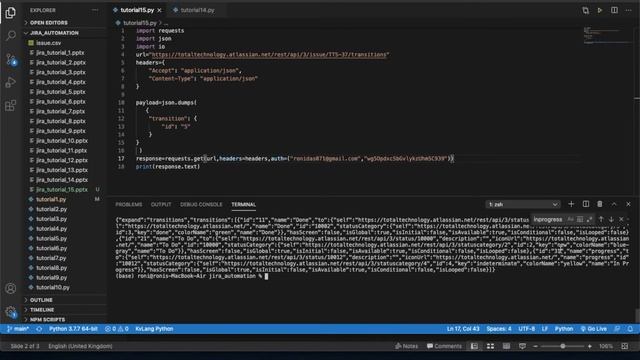Open errors and warnings count
The height and width of the screenshot is (360, 640).
click(117, 329)
